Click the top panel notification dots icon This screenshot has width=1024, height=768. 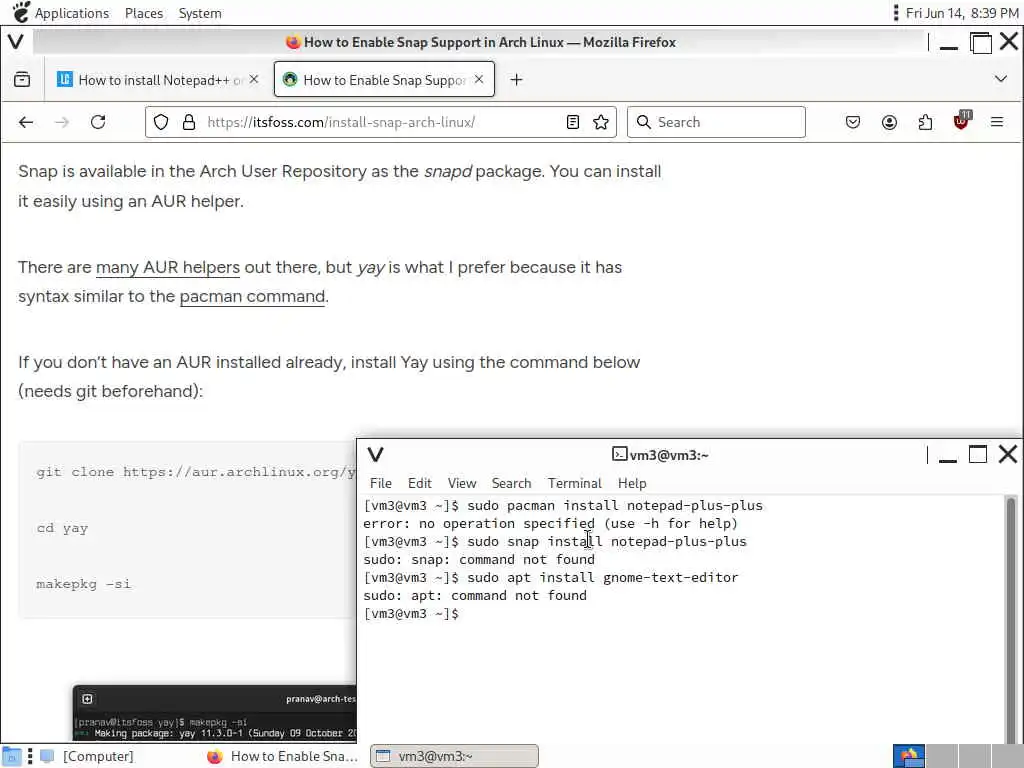pyautogui.click(x=895, y=13)
